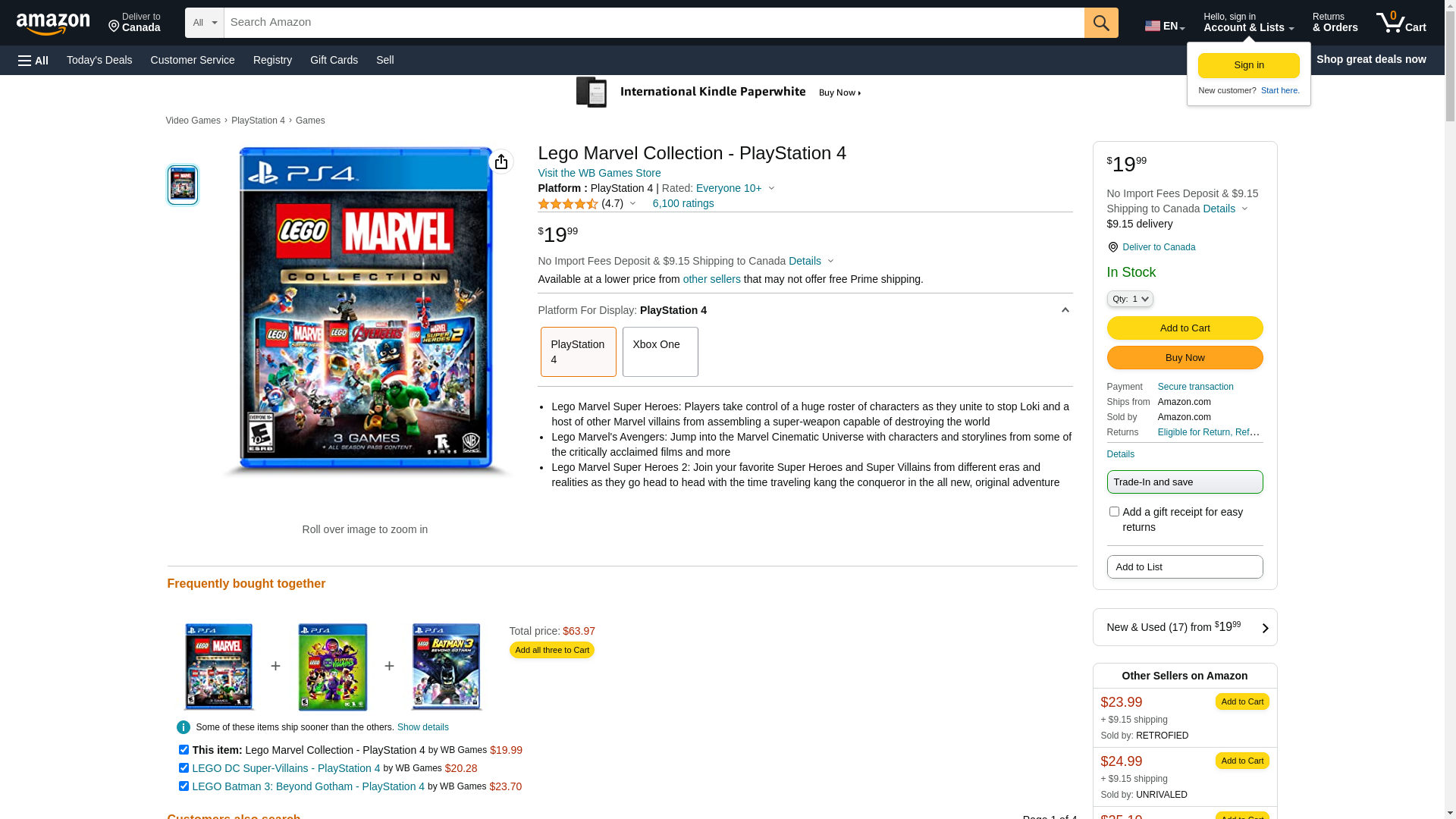Select Xbox One platform option
The width and height of the screenshot is (1456, 819).
(660, 352)
